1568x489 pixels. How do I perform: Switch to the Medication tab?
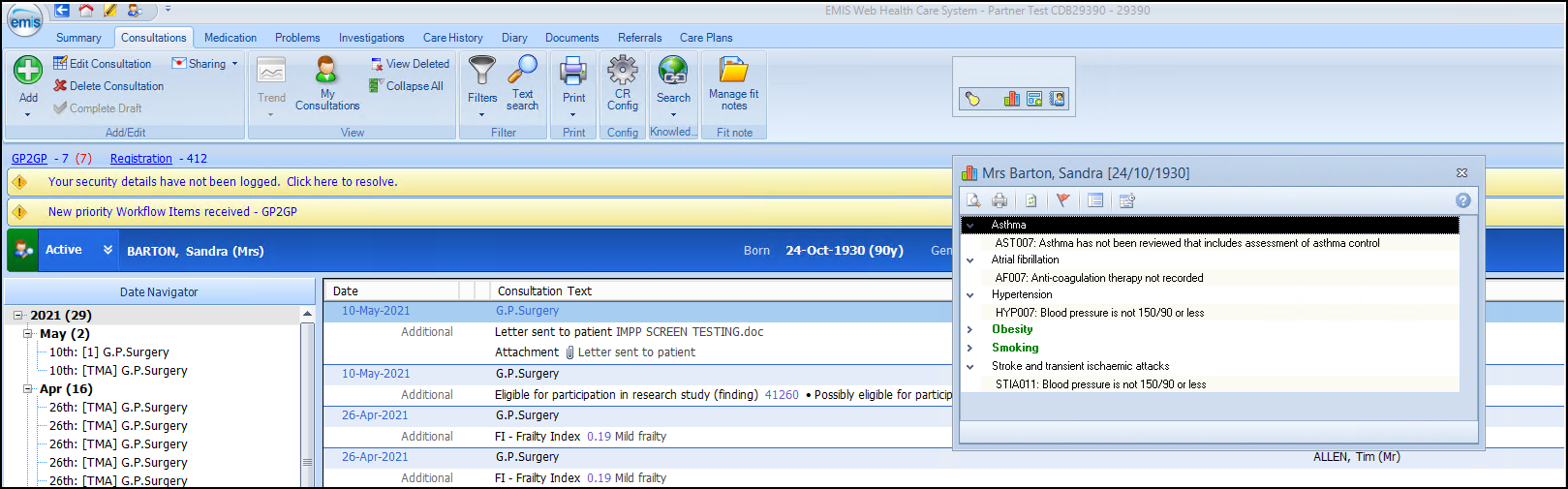231,38
